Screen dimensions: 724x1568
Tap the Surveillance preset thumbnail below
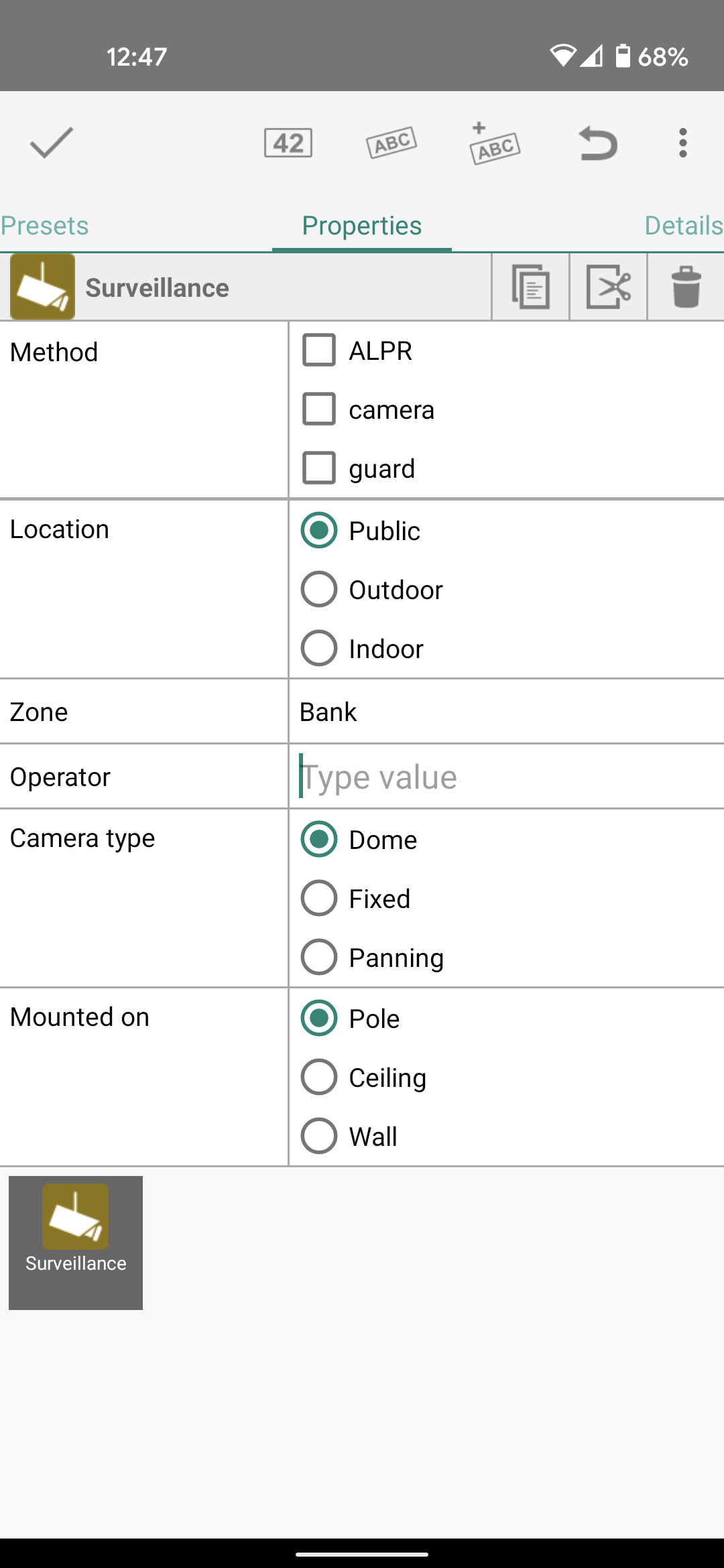(x=76, y=1243)
